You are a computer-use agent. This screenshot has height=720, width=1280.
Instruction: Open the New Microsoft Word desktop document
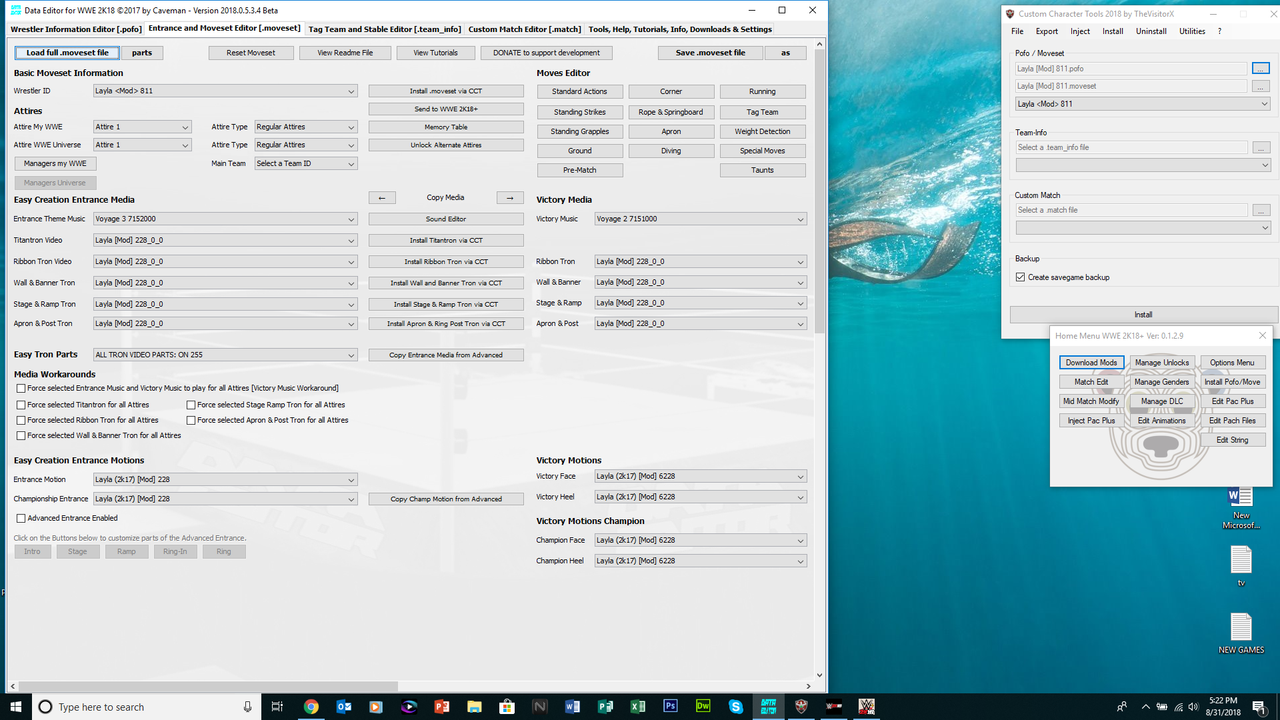(1240, 507)
